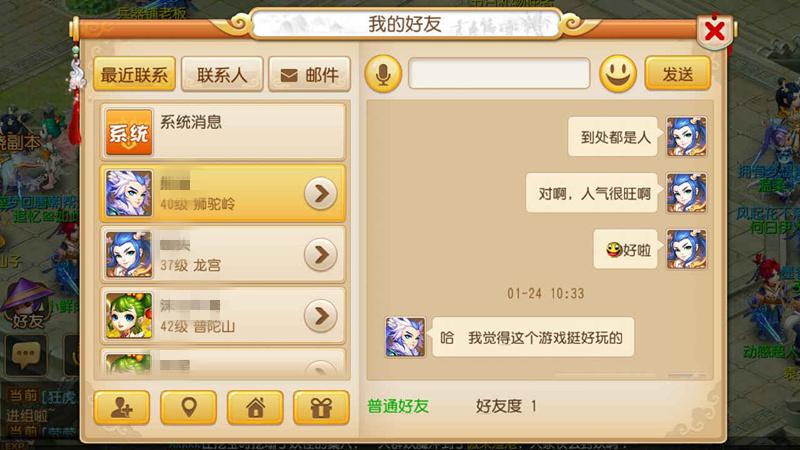Open the smiley emoji picker
The height and width of the screenshot is (450, 800).
click(x=617, y=74)
